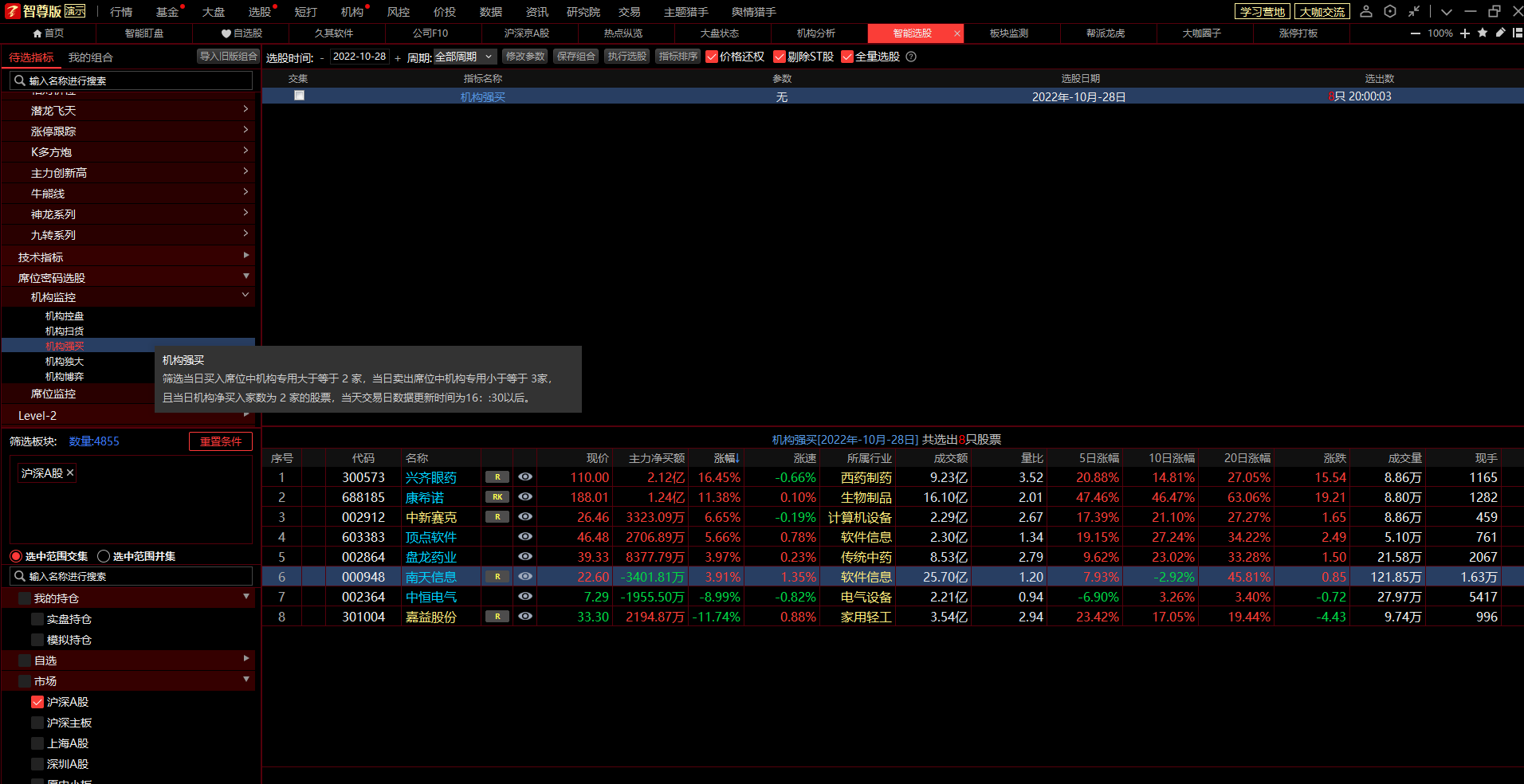
Task: Click the 重置条件 button
Action: 221,441
